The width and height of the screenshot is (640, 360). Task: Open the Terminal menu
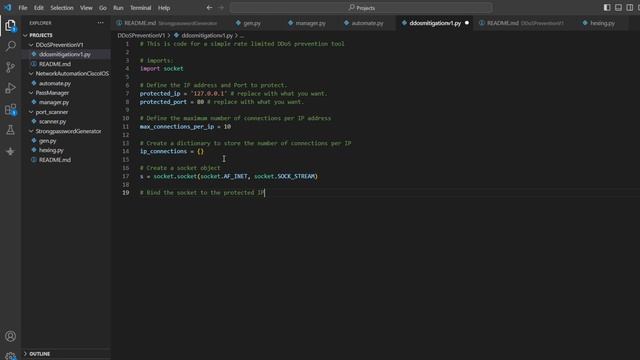coord(140,8)
